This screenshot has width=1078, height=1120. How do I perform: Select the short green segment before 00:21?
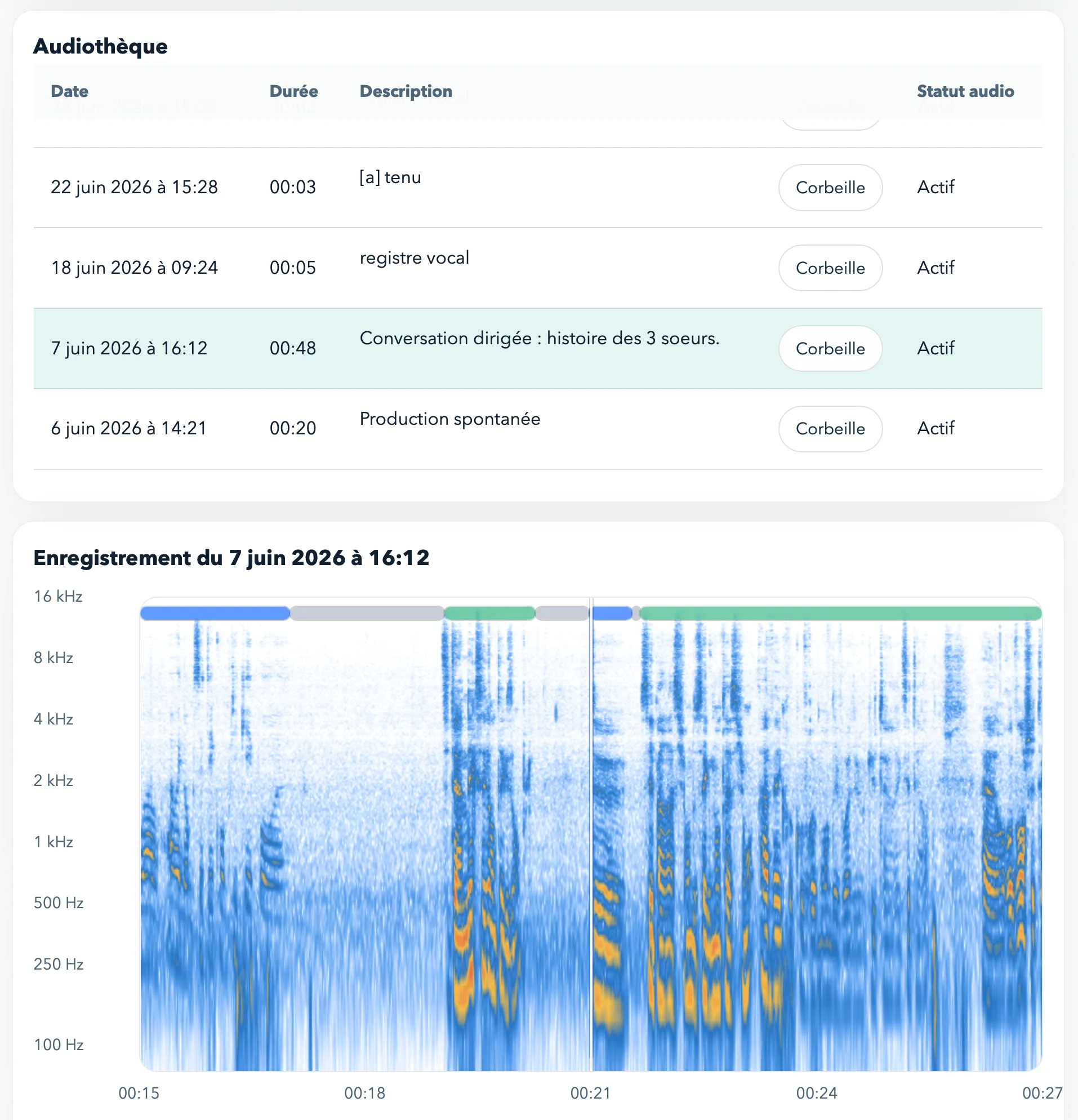[489, 613]
